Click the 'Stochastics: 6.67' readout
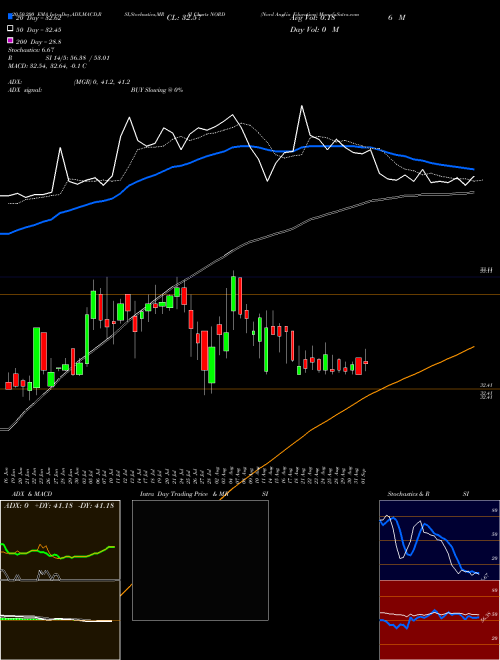 tap(31, 50)
